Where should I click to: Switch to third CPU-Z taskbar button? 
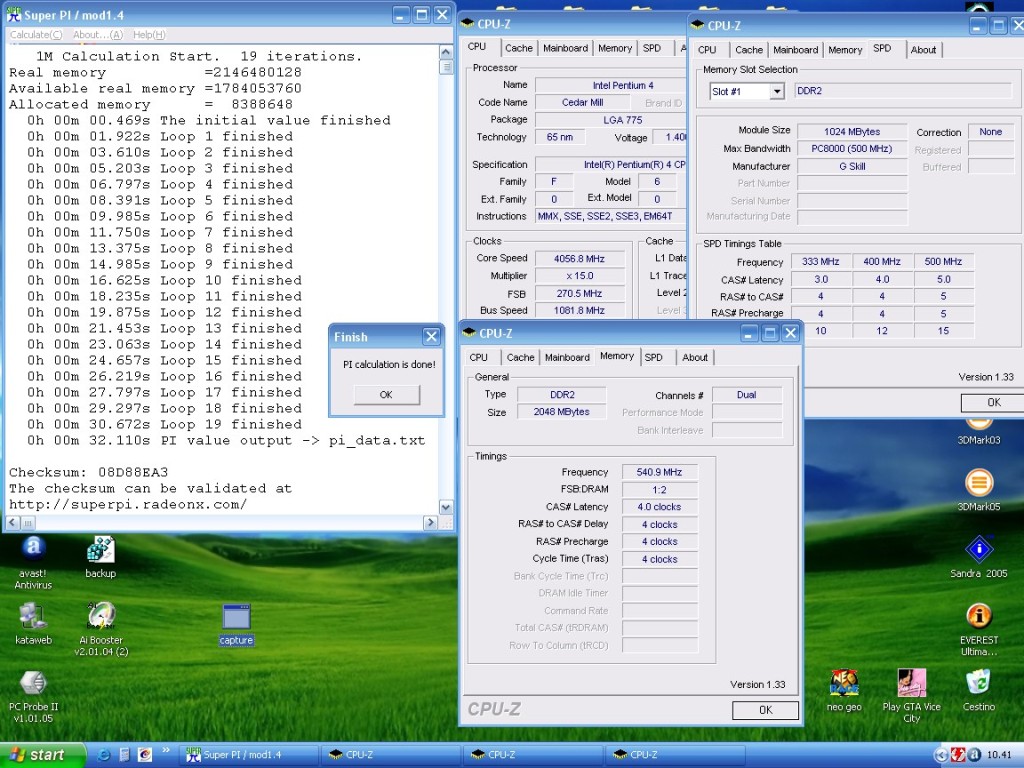coord(674,755)
